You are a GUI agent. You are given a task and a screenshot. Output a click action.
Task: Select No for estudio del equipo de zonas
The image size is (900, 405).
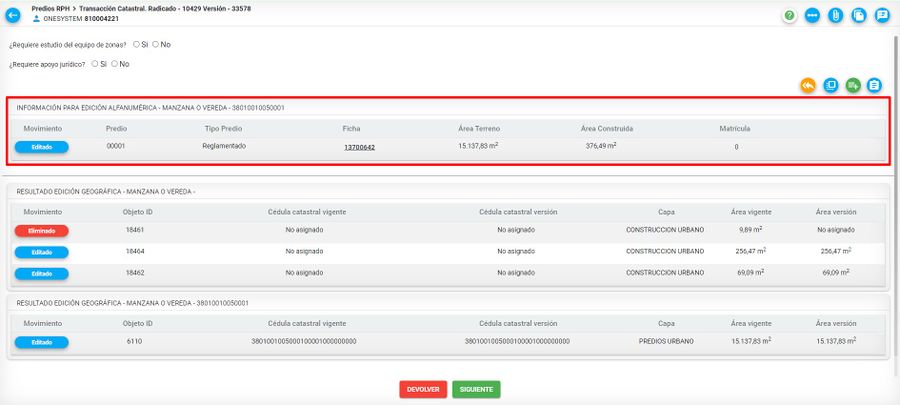pyautogui.click(x=156, y=44)
